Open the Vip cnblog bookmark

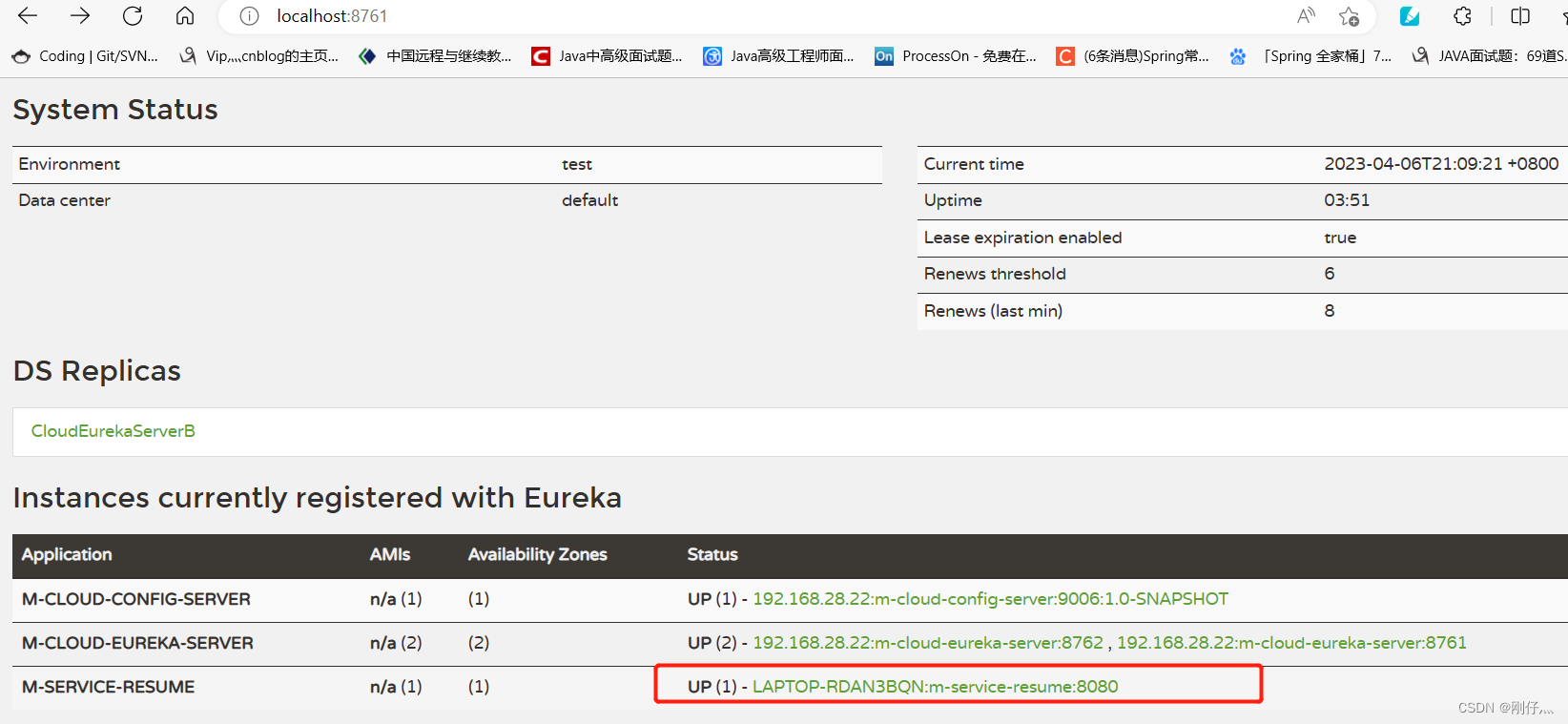pyautogui.click(x=258, y=56)
